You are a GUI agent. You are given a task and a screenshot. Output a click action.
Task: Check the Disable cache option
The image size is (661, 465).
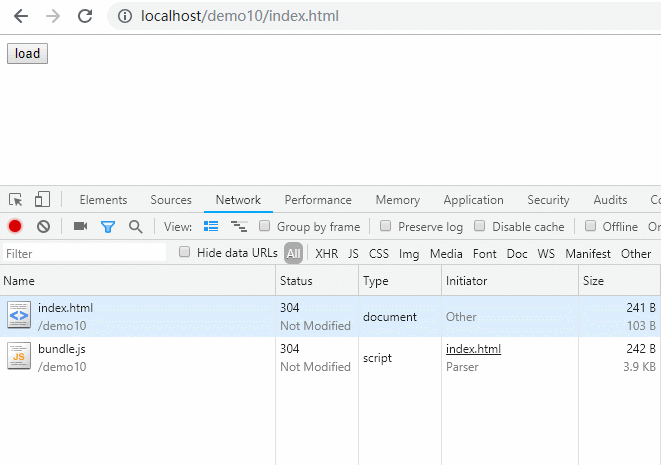pyautogui.click(x=479, y=226)
